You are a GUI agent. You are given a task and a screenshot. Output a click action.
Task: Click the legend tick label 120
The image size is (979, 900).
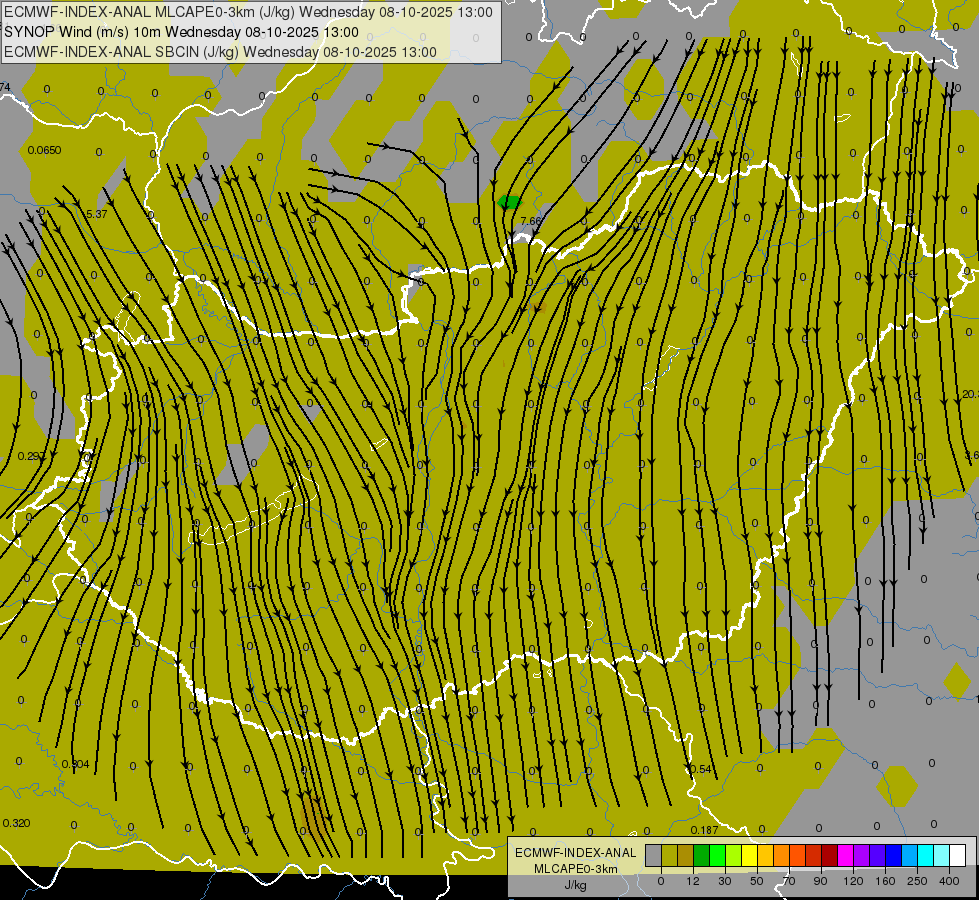[853, 881]
